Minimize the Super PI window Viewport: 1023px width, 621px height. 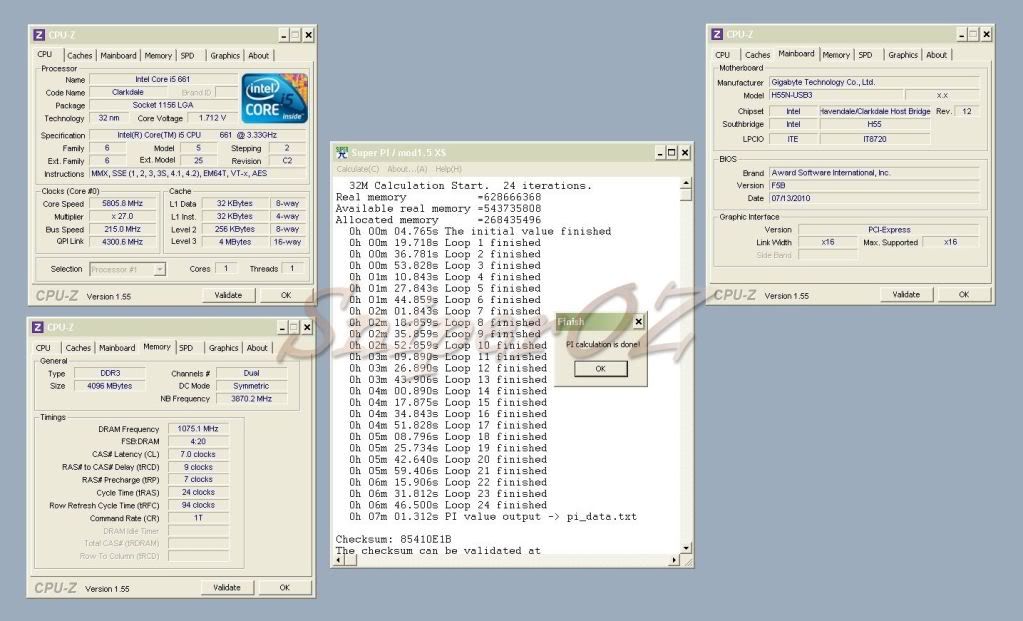pos(659,152)
